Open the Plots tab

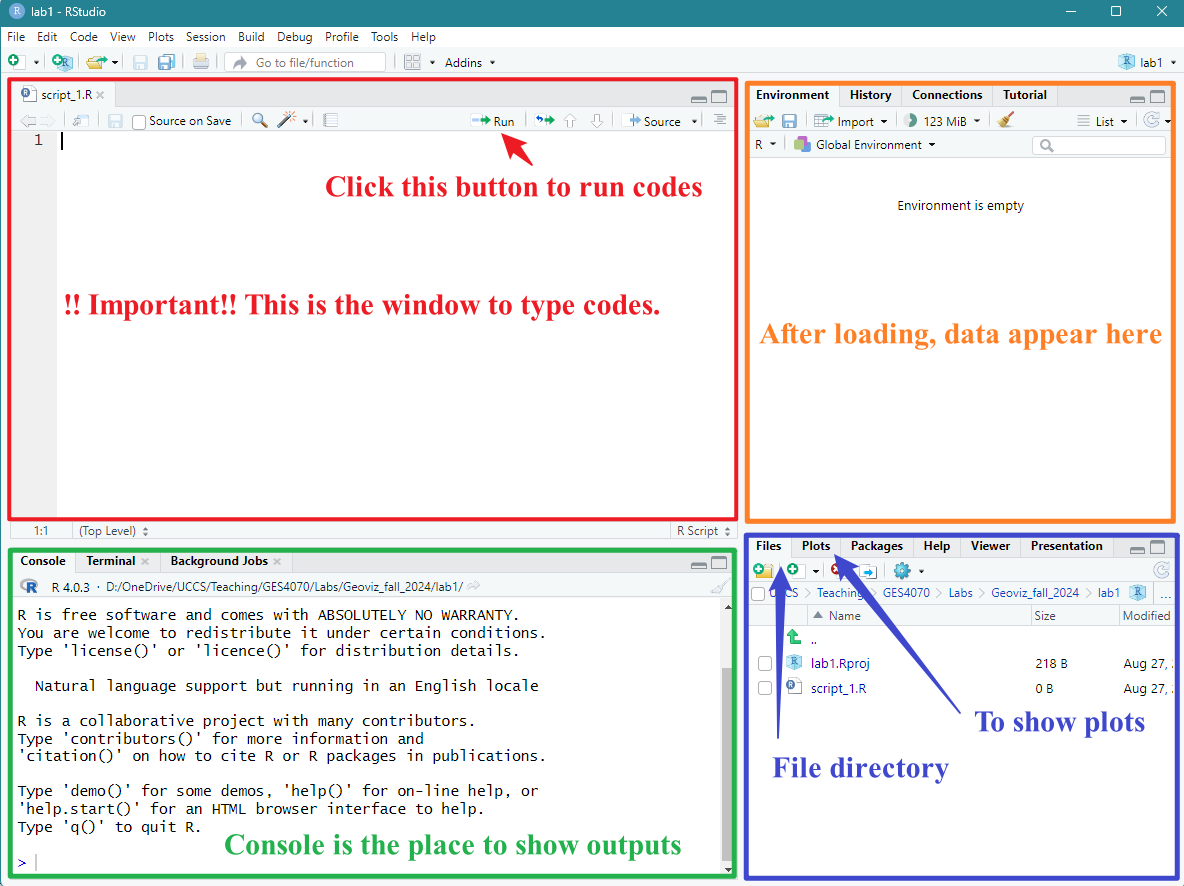click(x=816, y=546)
